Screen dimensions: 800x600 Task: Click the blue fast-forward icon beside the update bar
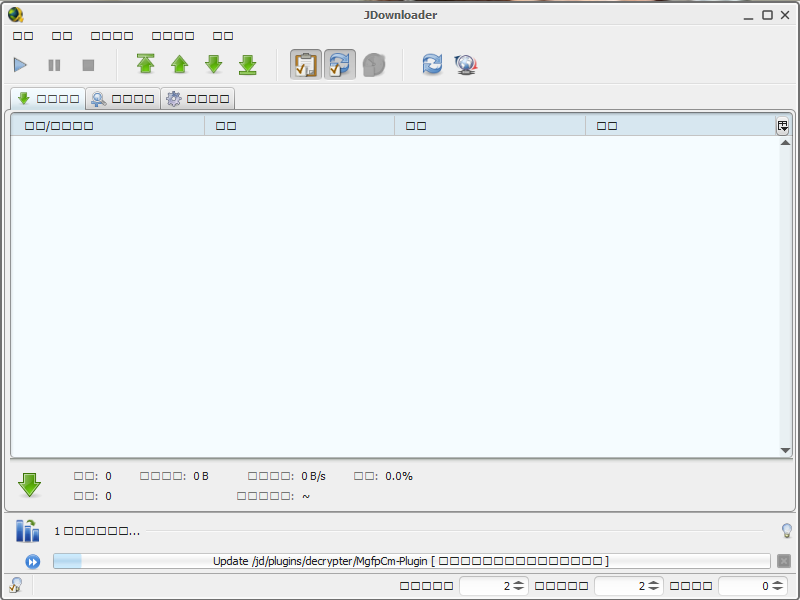[33, 562]
